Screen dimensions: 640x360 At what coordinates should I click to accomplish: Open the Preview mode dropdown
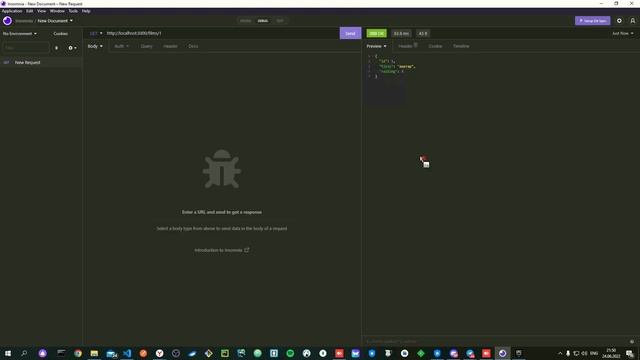[x=376, y=46]
